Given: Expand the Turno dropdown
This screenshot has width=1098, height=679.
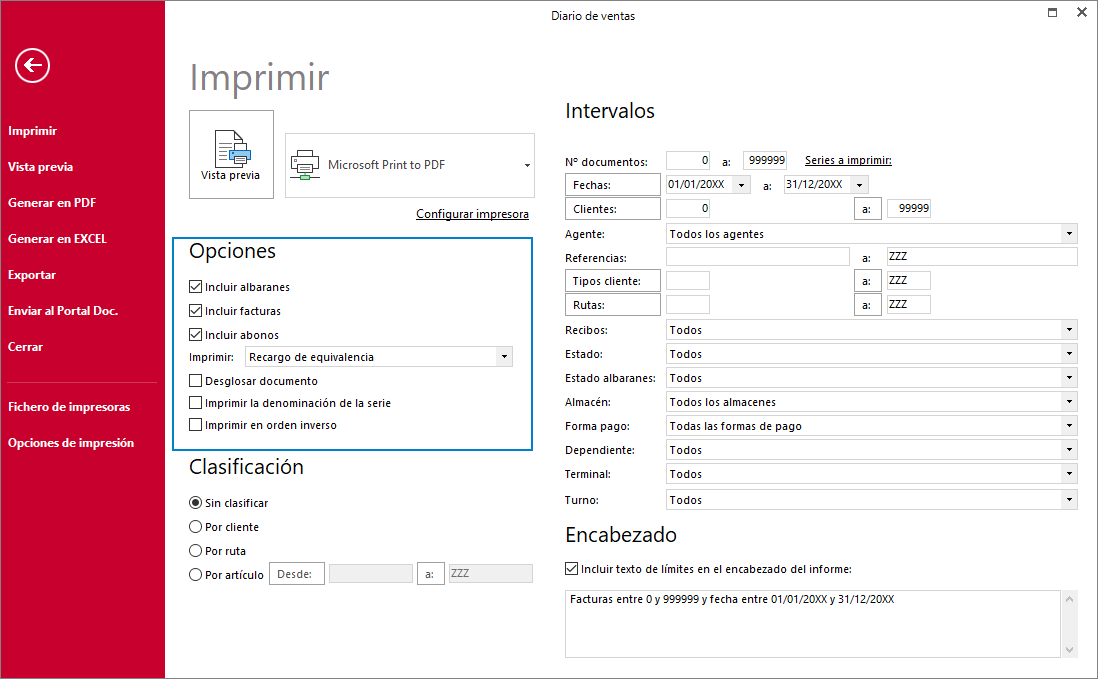Looking at the screenshot, I should [x=1069, y=500].
